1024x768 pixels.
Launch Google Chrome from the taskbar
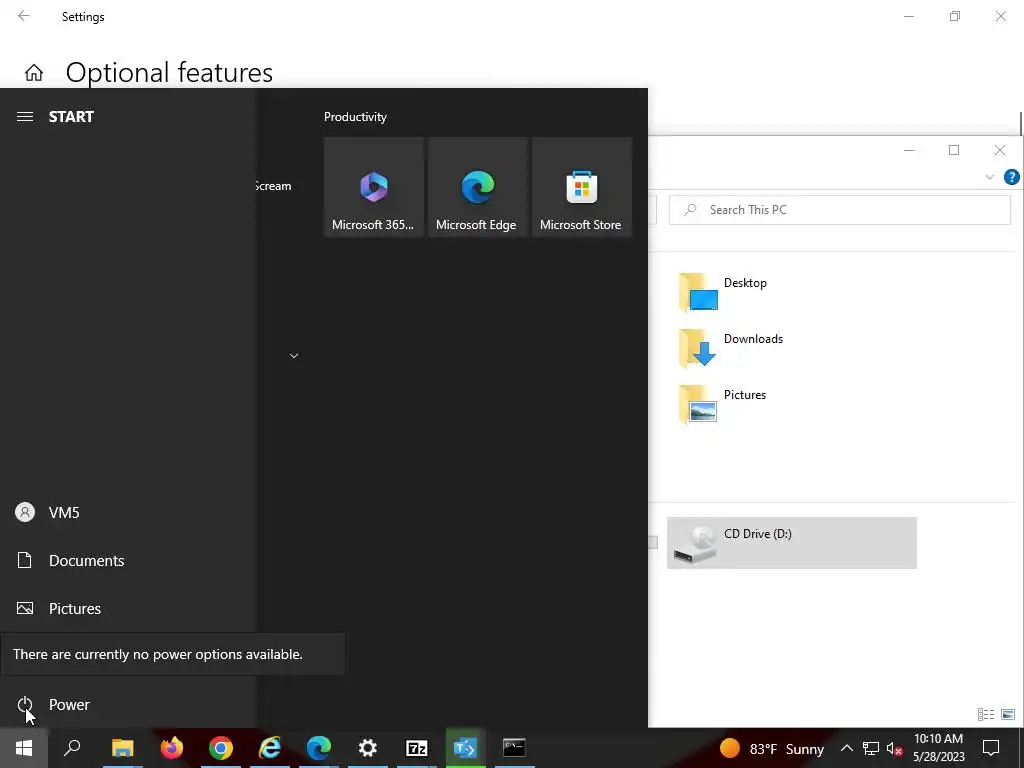click(221, 748)
